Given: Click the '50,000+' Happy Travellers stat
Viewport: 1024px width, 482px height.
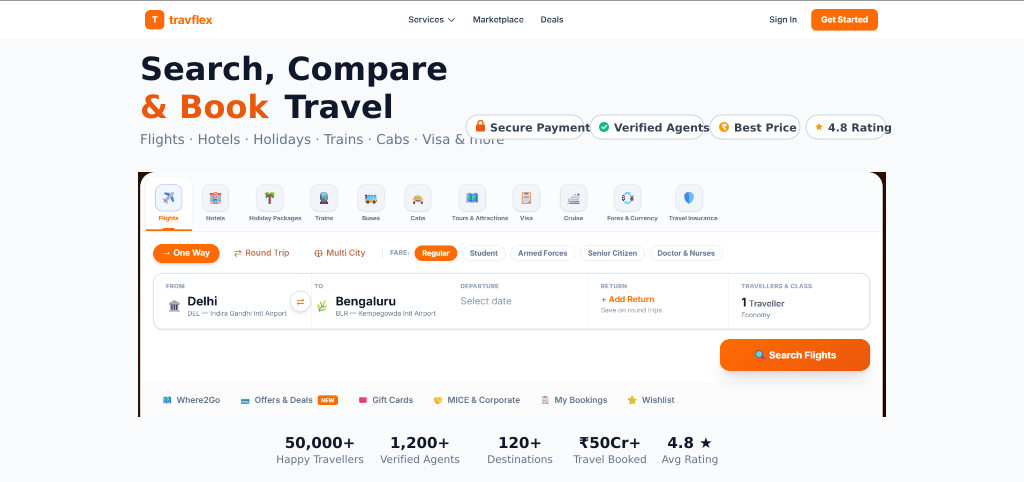Looking at the screenshot, I should coord(320,450).
